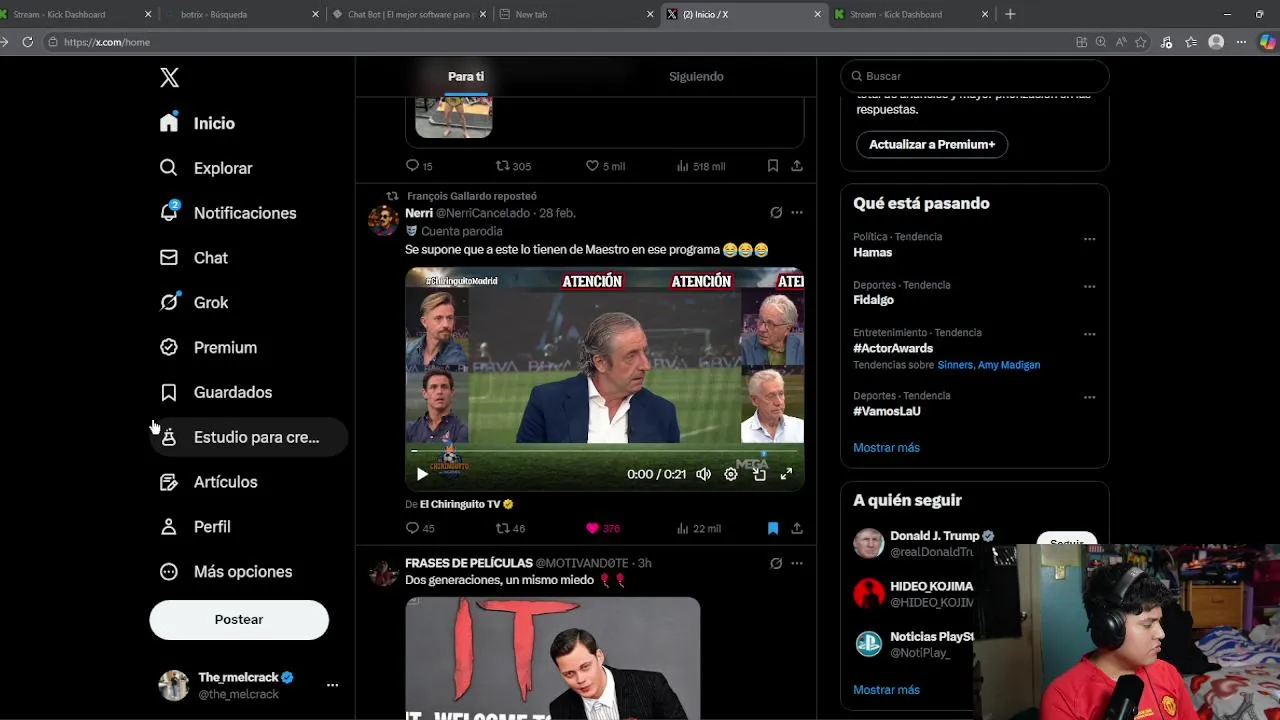Open Notificaciones from sidebar
Screen dimensions: 1280x720
[228, 213]
